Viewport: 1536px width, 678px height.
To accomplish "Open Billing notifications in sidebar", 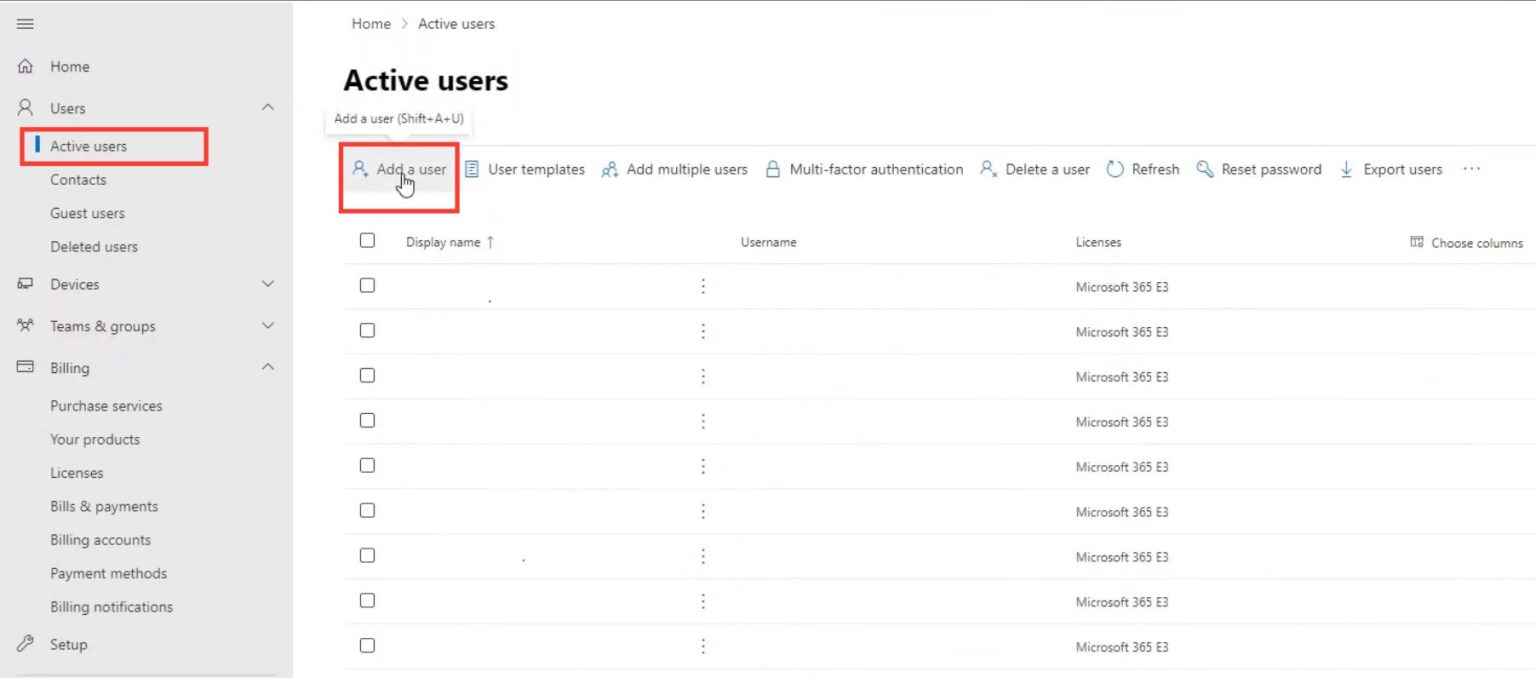I will [x=111, y=607].
